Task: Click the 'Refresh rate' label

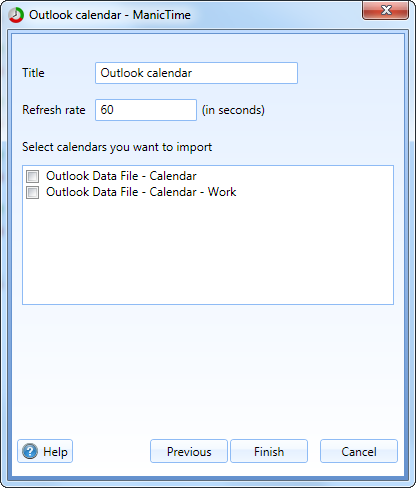Action: (54, 110)
